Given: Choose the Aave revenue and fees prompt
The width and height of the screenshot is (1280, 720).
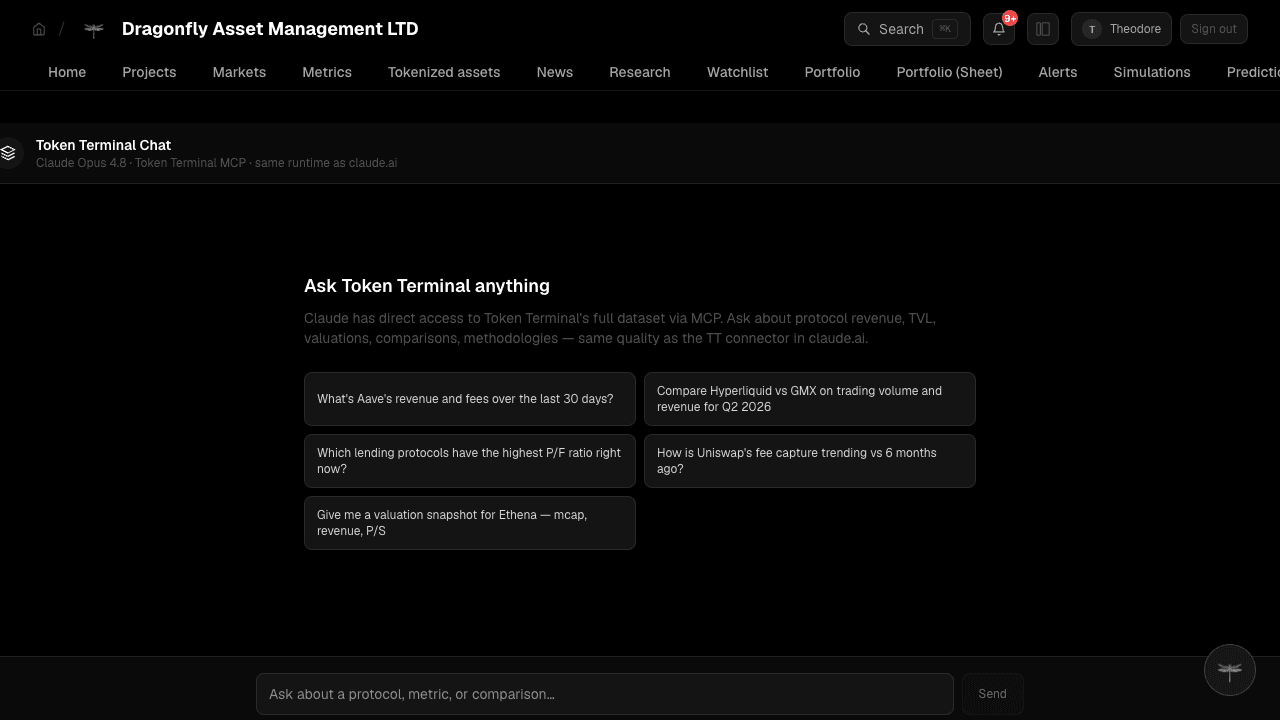Looking at the screenshot, I should (470, 399).
